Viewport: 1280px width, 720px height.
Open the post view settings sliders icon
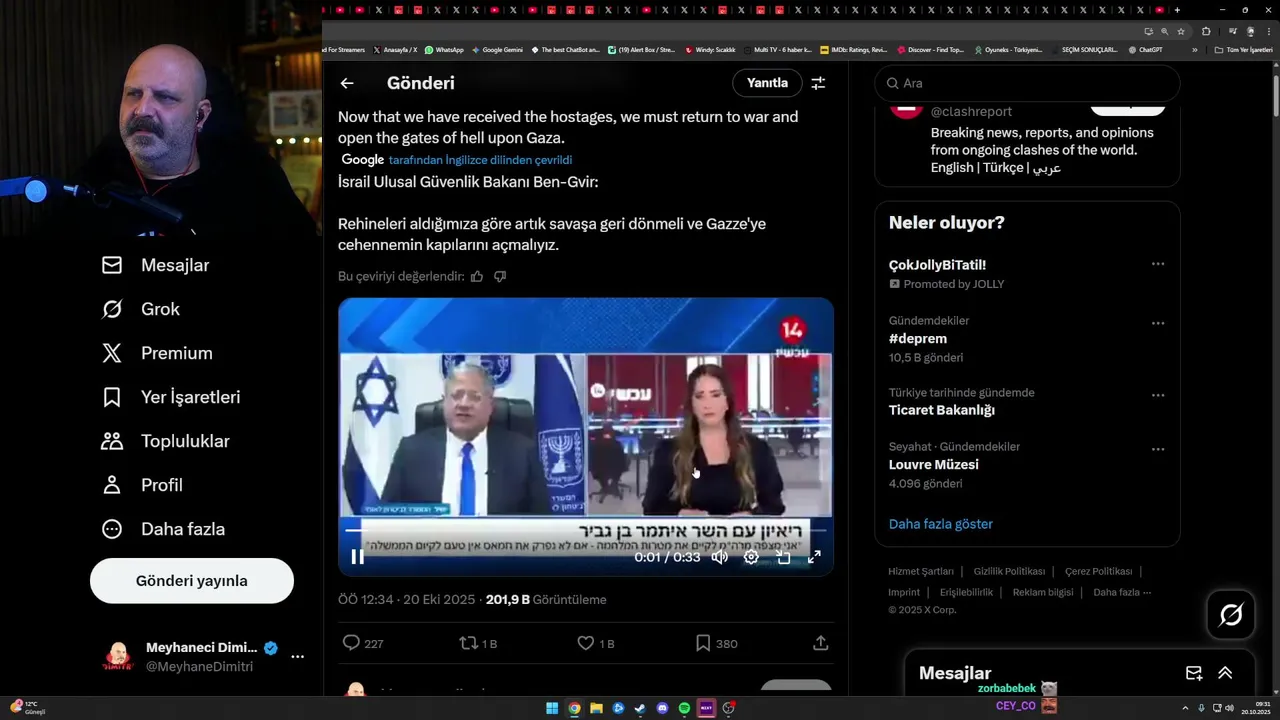click(x=818, y=83)
